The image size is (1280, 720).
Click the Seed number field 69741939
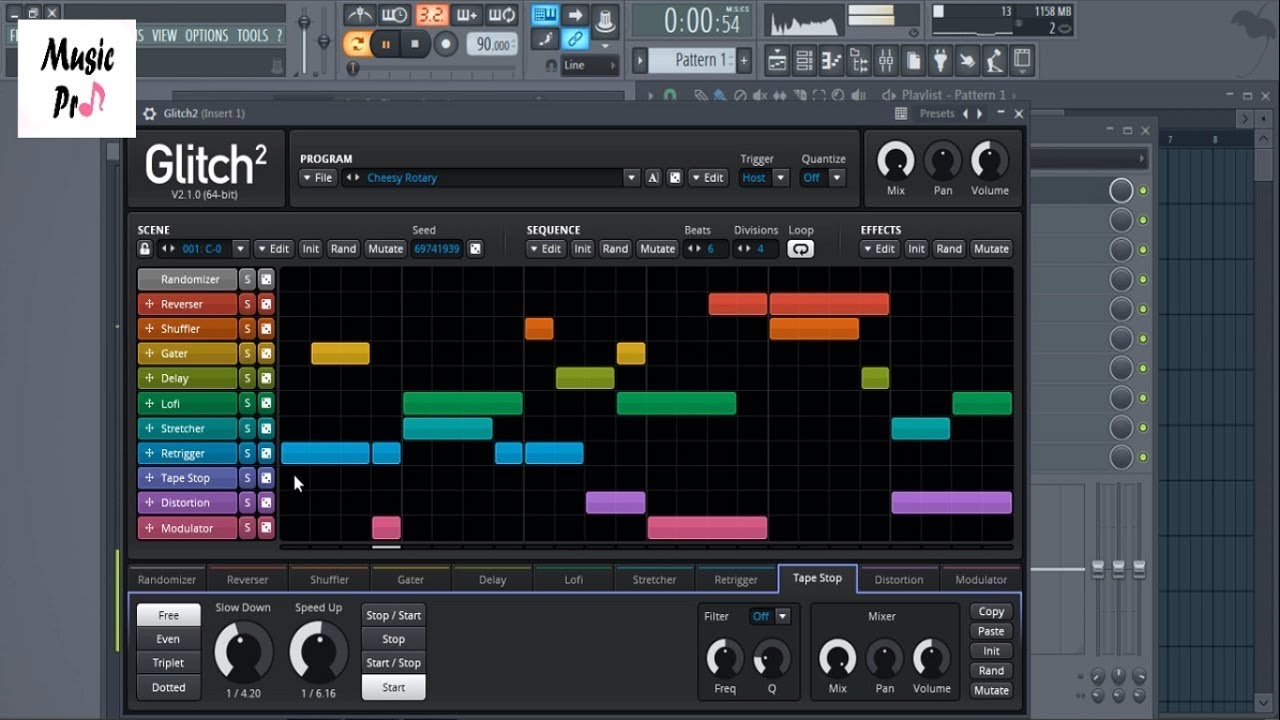(438, 249)
